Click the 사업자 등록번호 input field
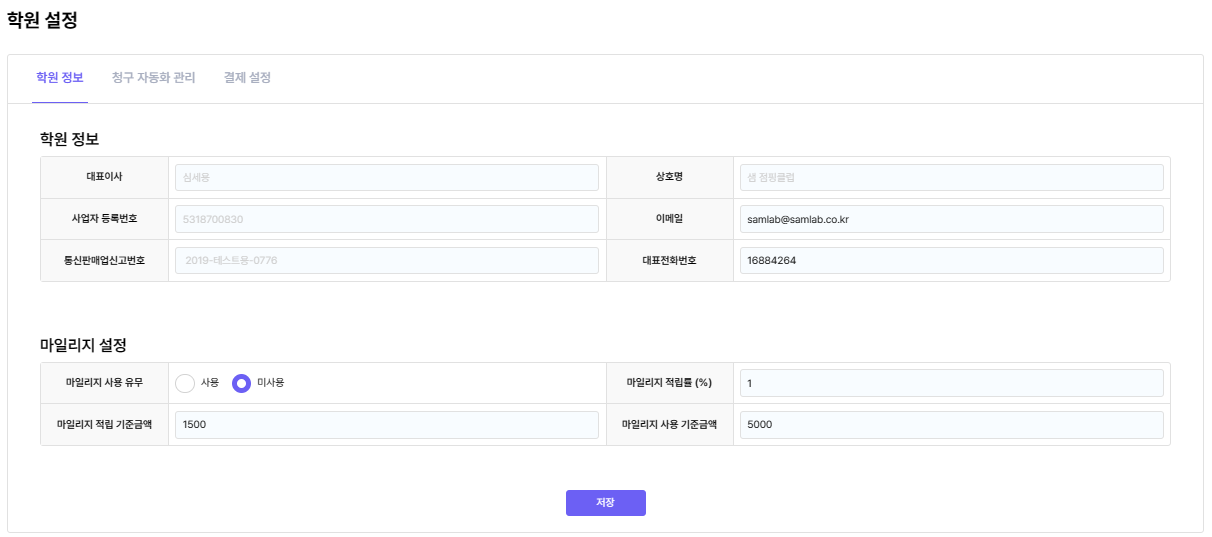The width and height of the screenshot is (1212, 537). coord(387,219)
